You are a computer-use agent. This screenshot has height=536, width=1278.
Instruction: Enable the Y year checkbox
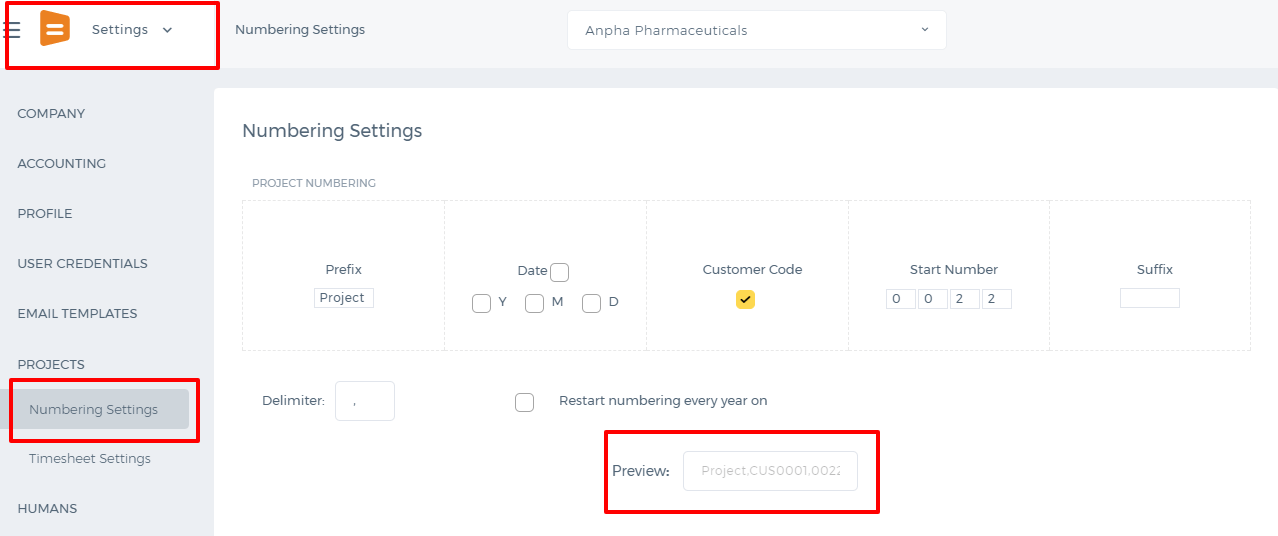pos(481,303)
